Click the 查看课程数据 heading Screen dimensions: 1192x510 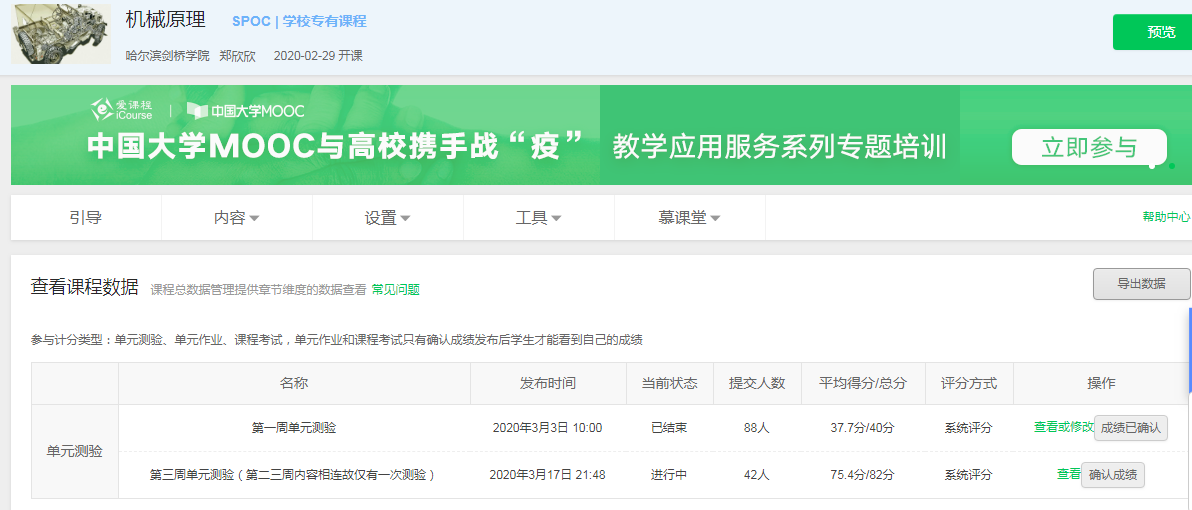click(x=84, y=287)
